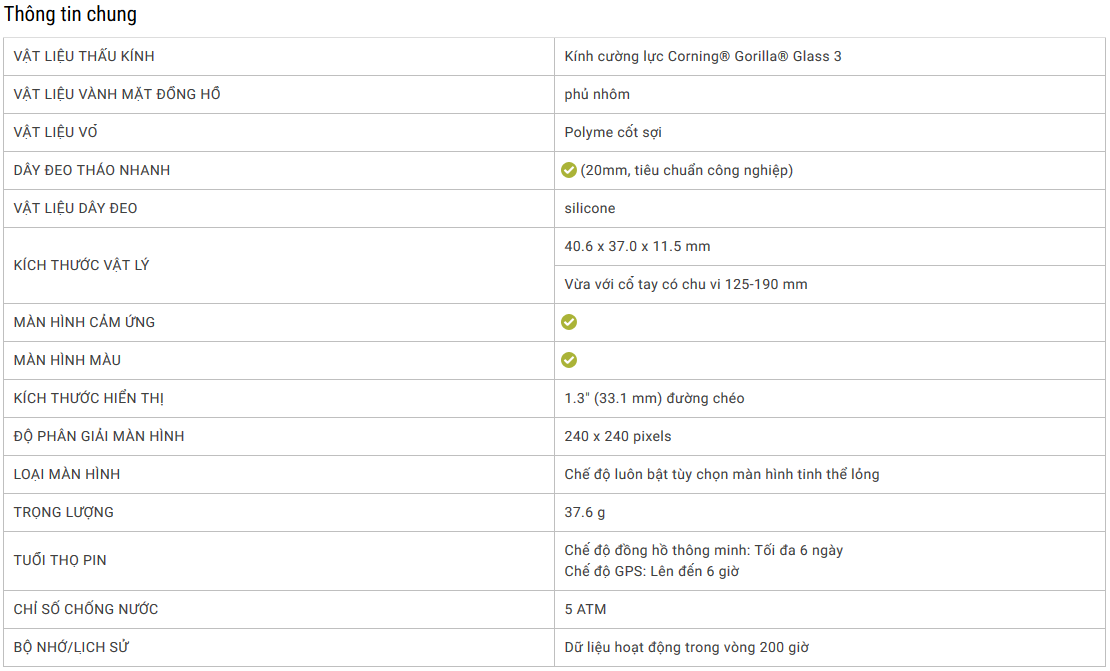Click the wrist circumference 125-190 mm text
The width and height of the screenshot is (1110, 671).
pyautogui.click(x=686, y=284)
